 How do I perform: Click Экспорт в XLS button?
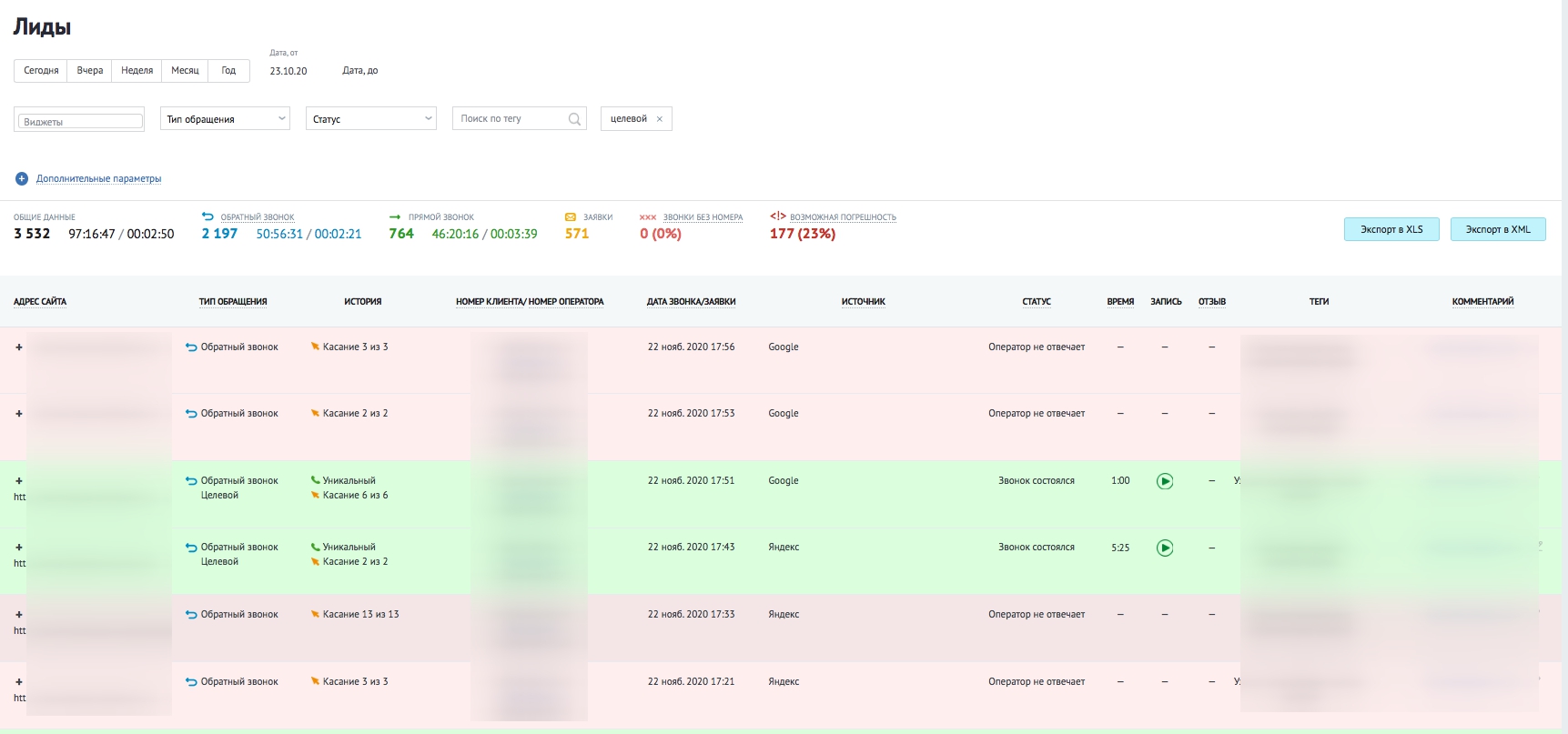coord(1391,229)
